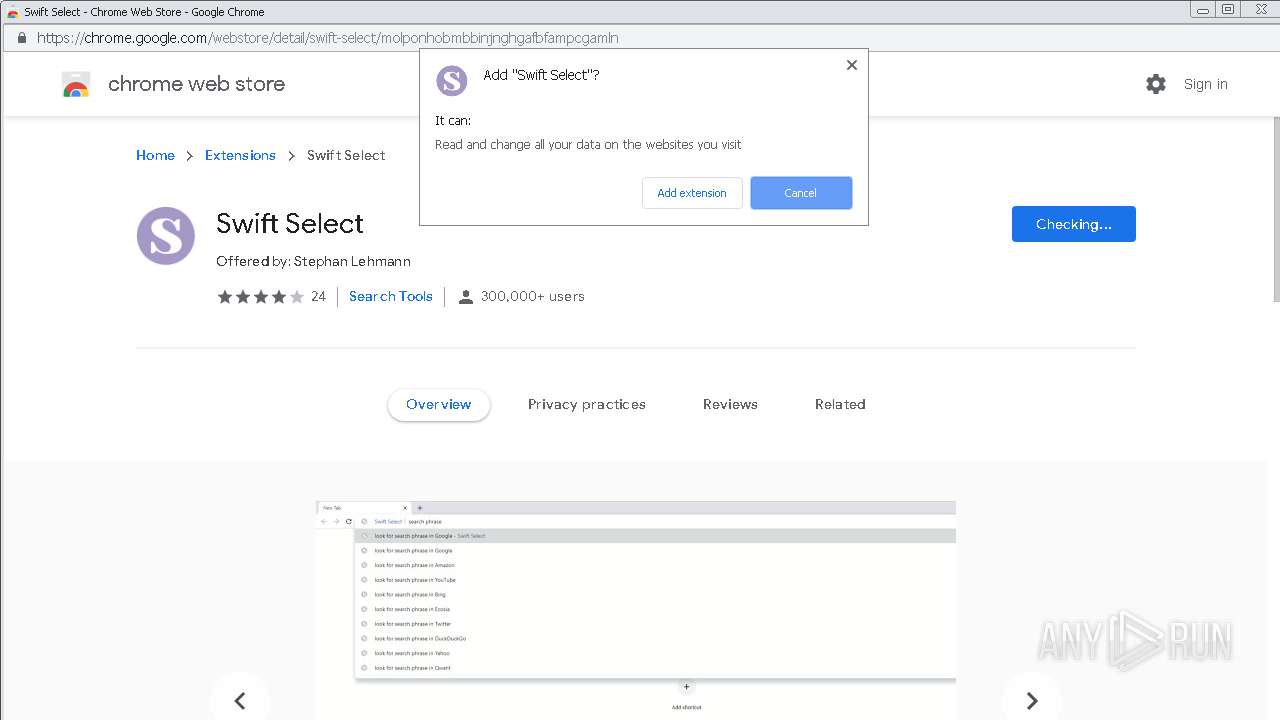
Task: Click the Swift Select icon in dialog
Action: pyautogui.click(x=452, y=80)
